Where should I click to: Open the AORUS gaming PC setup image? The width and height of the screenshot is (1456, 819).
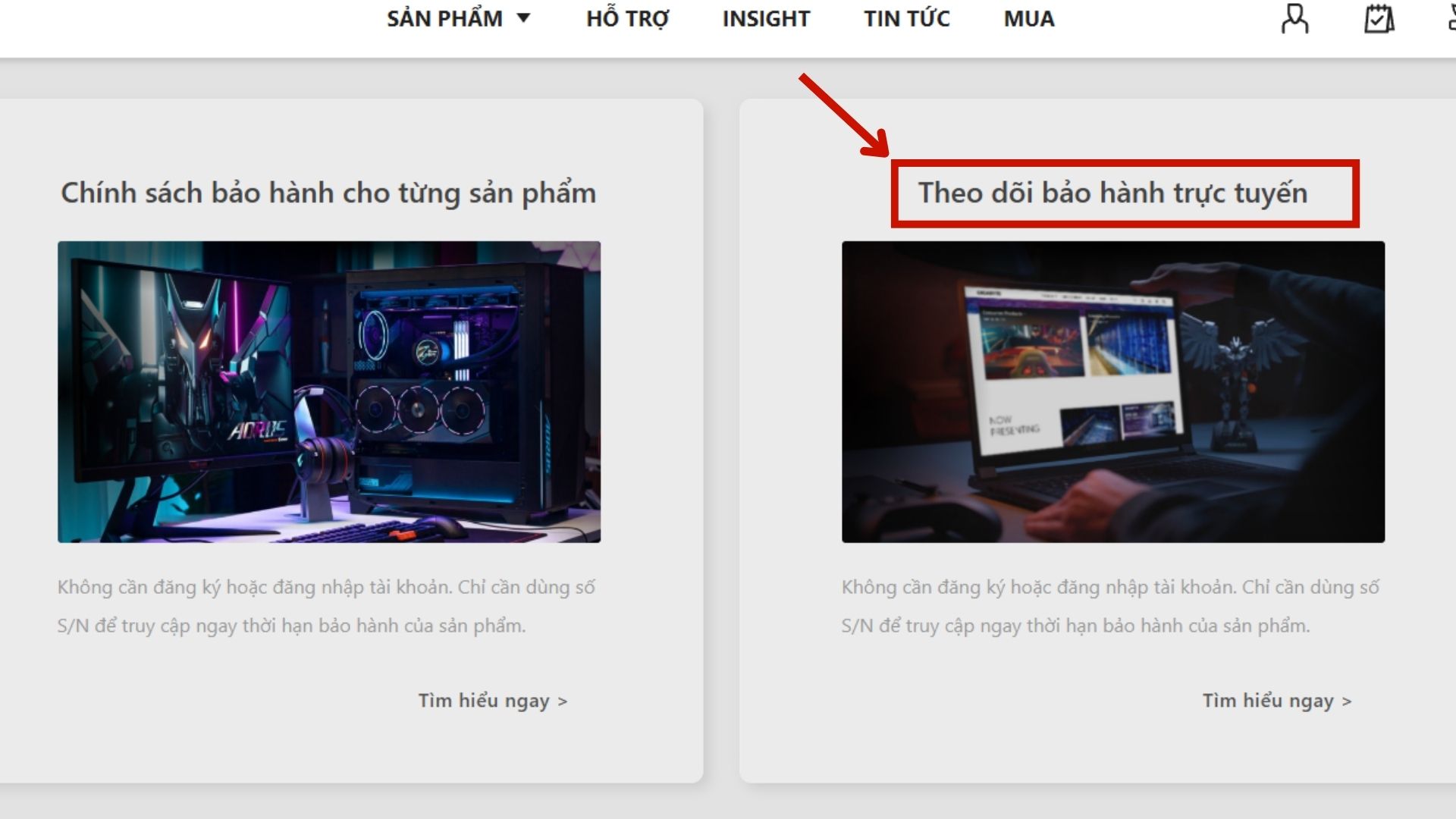coord(329,391)
